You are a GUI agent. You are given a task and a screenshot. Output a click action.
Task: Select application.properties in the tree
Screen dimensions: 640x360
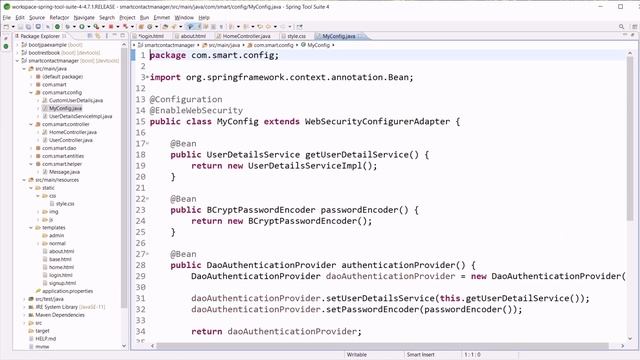click(67, 291)
